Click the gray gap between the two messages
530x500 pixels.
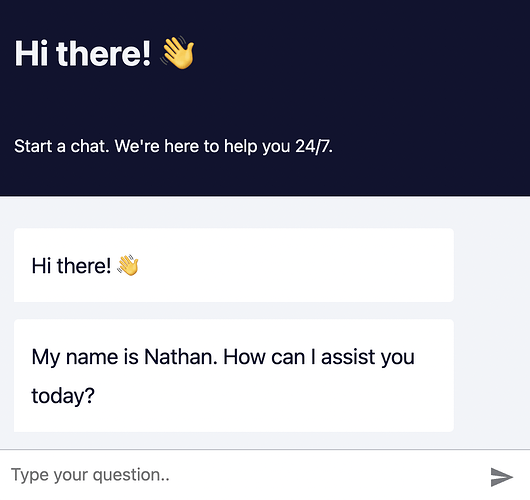click(x=234, y=310)
